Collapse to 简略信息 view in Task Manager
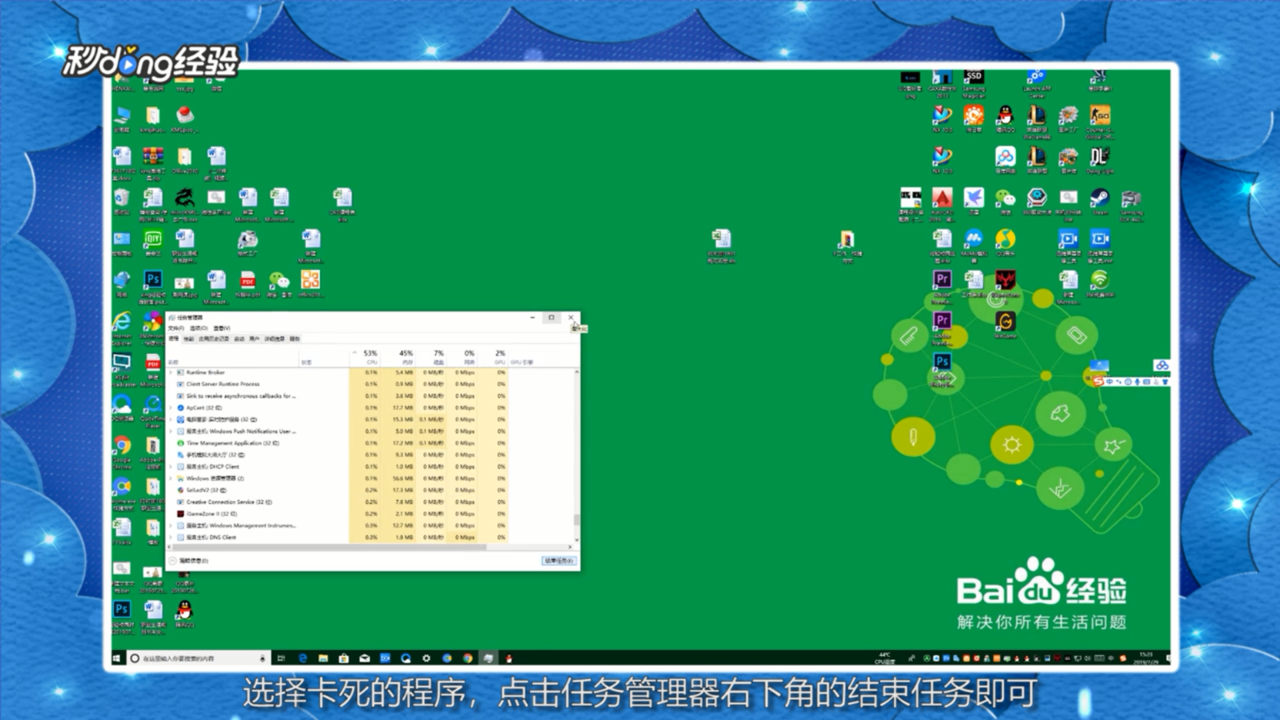 189,561
